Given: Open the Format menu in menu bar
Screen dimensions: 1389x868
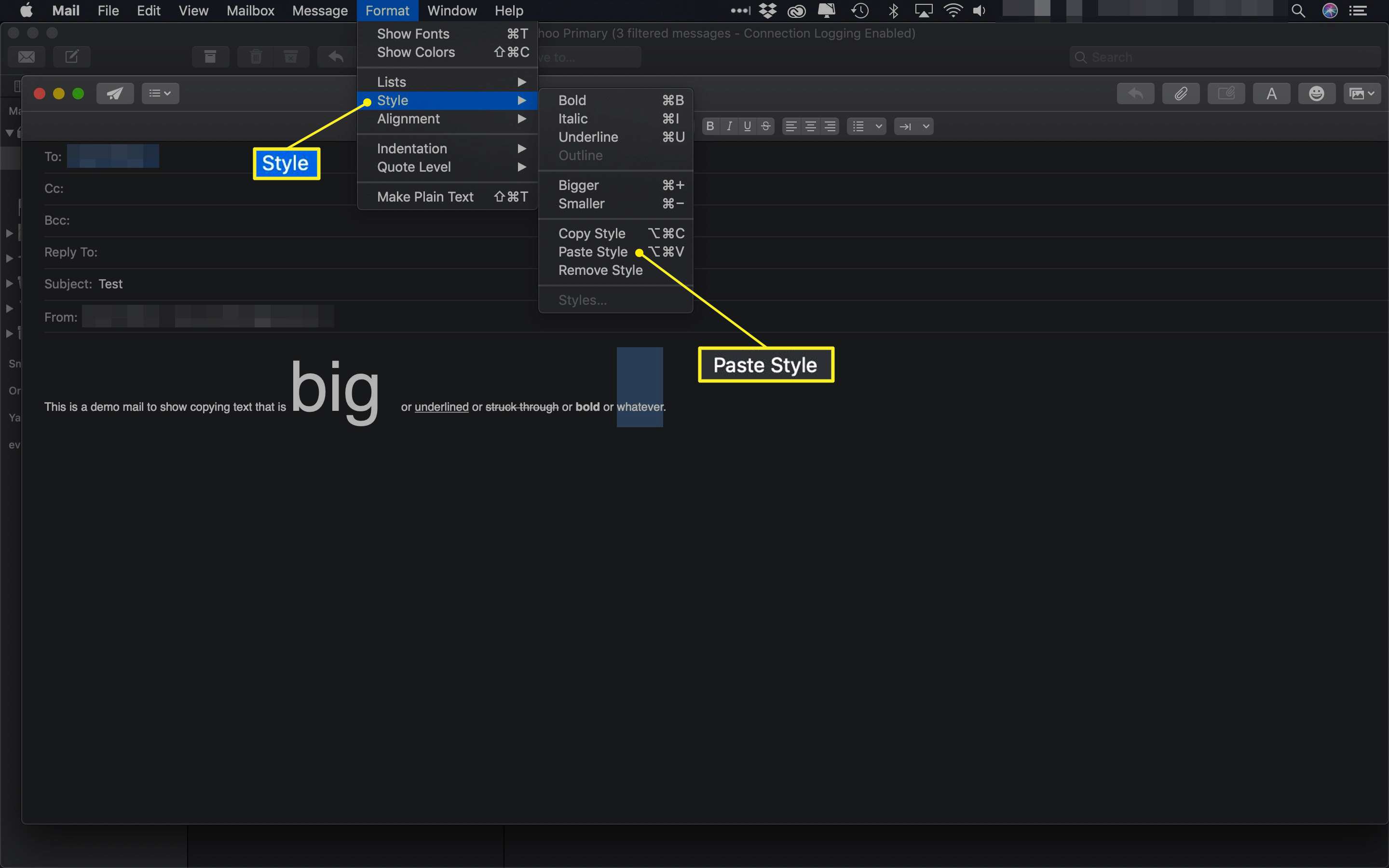Looking at the screenshot, I should 387,10.
